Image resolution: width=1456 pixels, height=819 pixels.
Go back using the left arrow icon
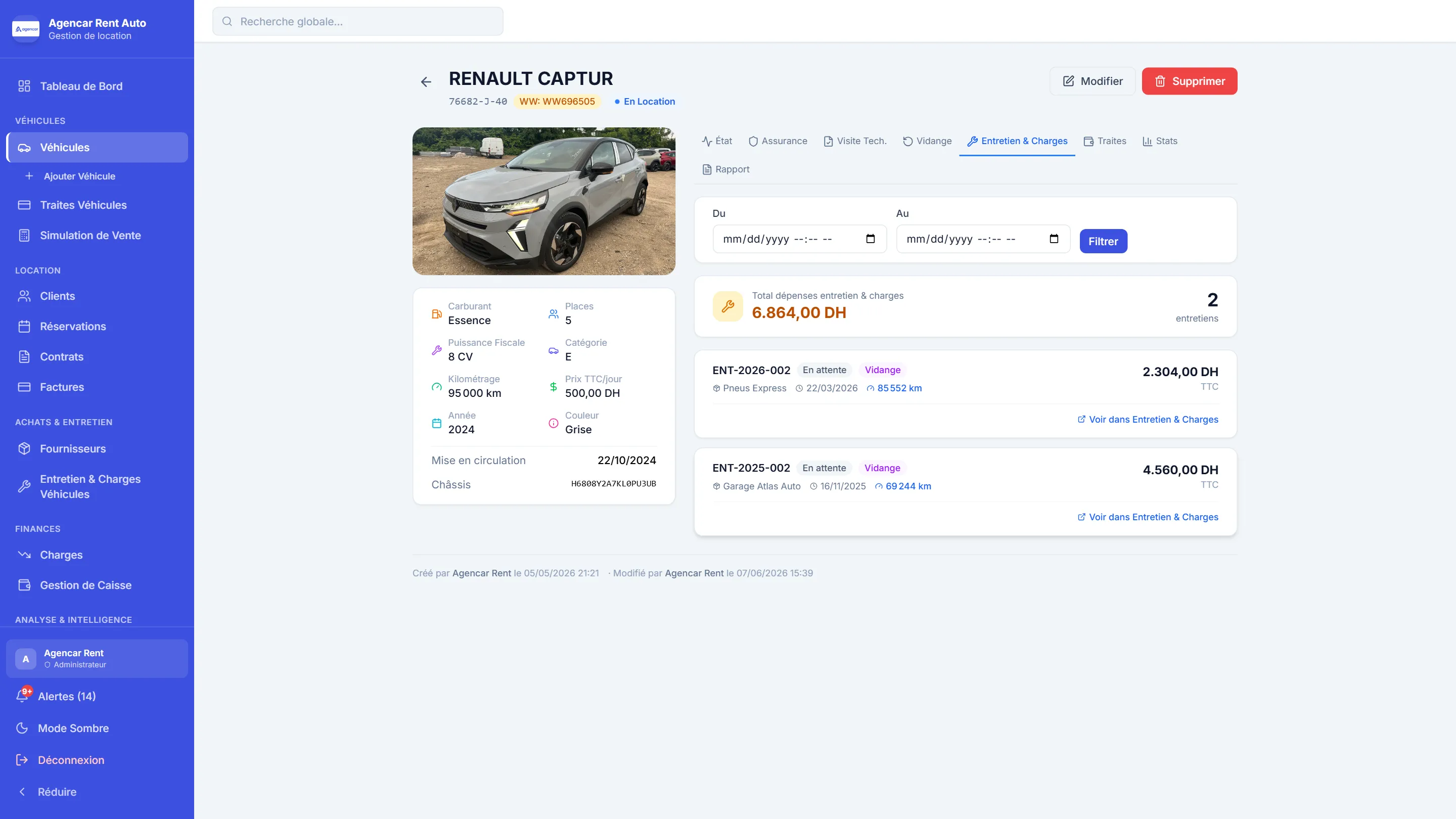point(426,82)
